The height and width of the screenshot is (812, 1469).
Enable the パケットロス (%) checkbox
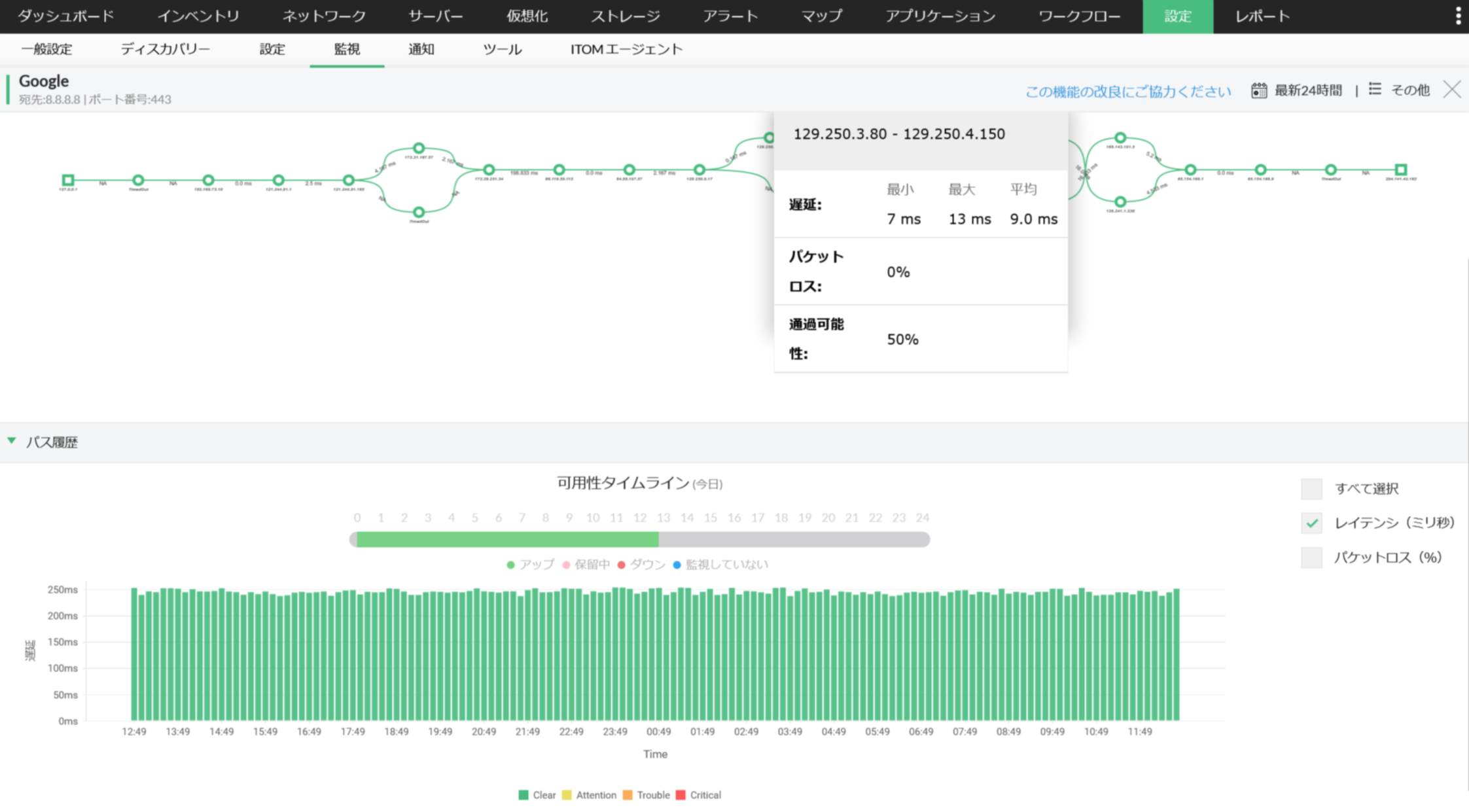tap(1311, 557)
